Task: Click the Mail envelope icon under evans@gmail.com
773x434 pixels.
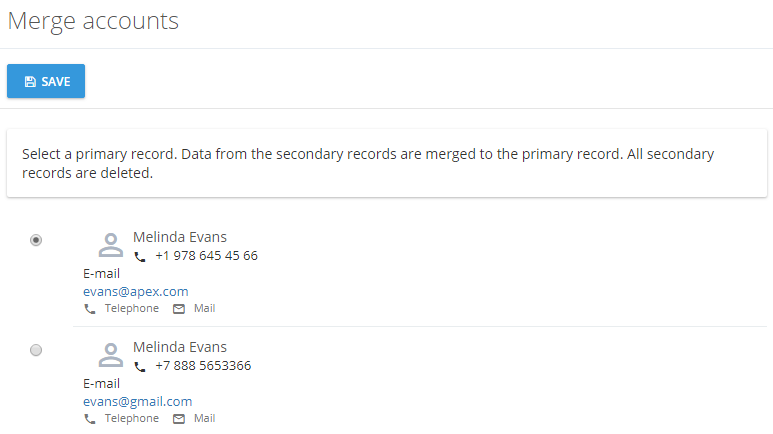Action: tap(179, 419)
